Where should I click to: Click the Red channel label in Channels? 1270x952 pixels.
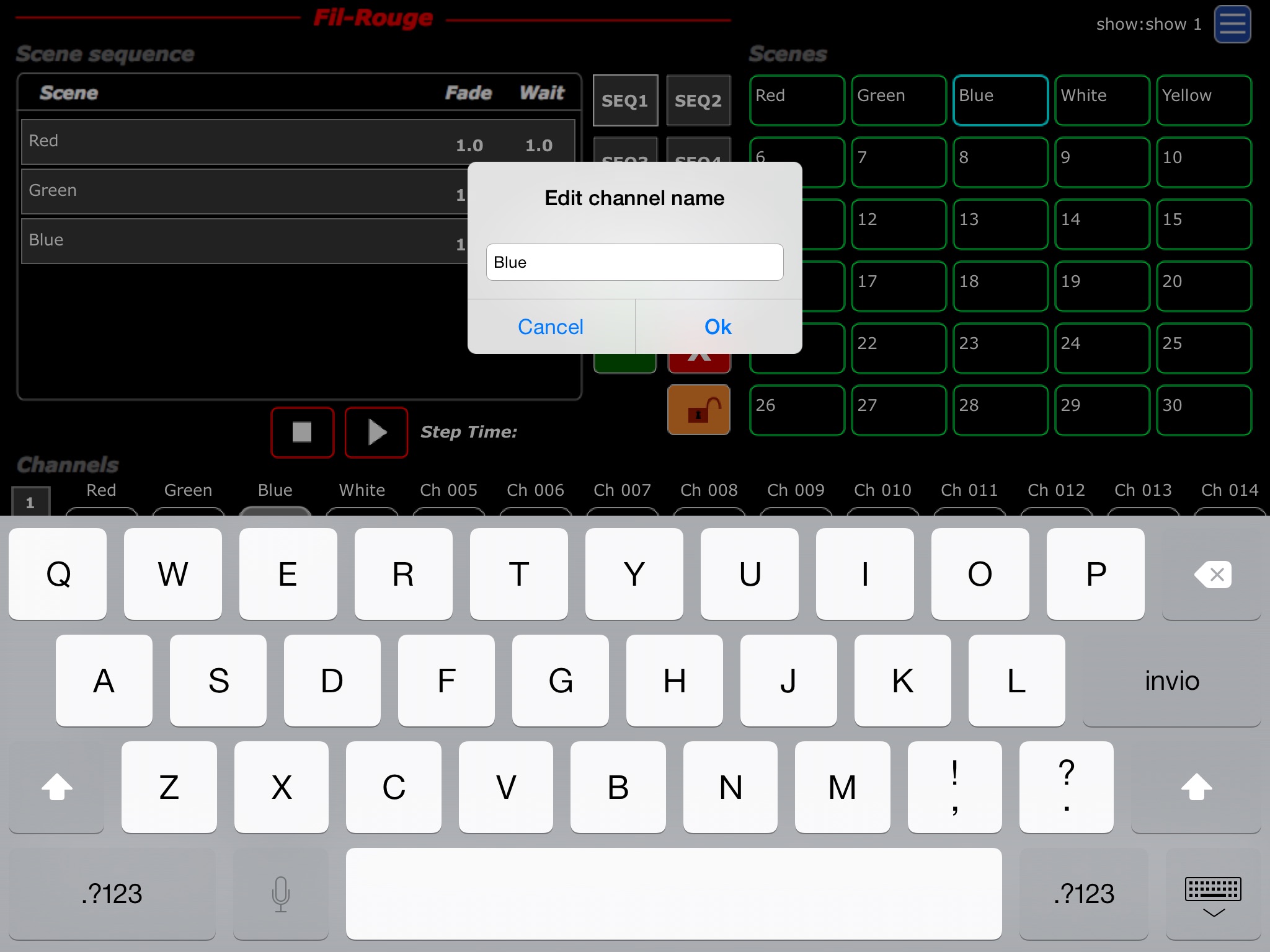(100, 491)
